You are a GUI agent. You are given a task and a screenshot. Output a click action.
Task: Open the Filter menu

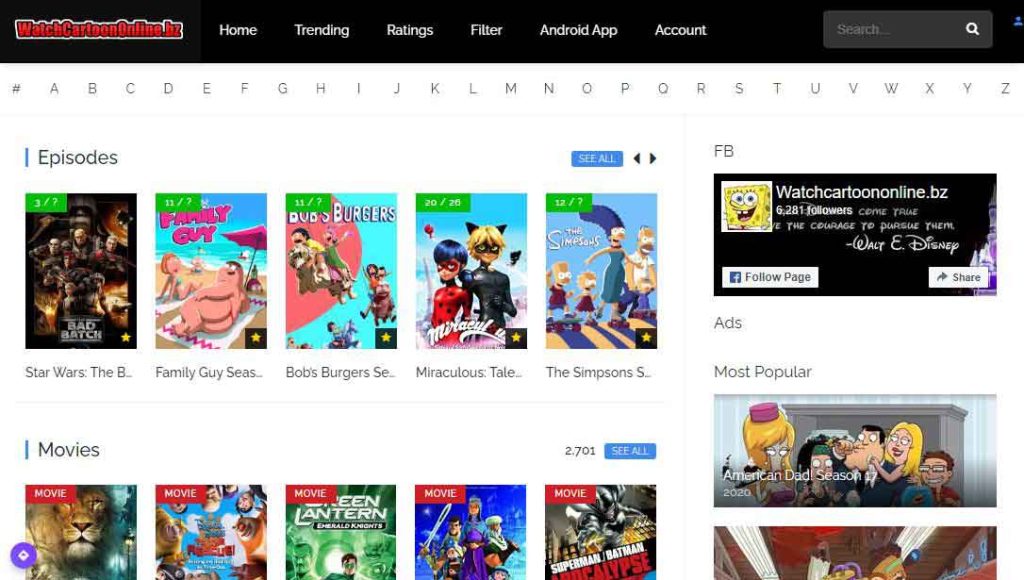tap(486, 30)
